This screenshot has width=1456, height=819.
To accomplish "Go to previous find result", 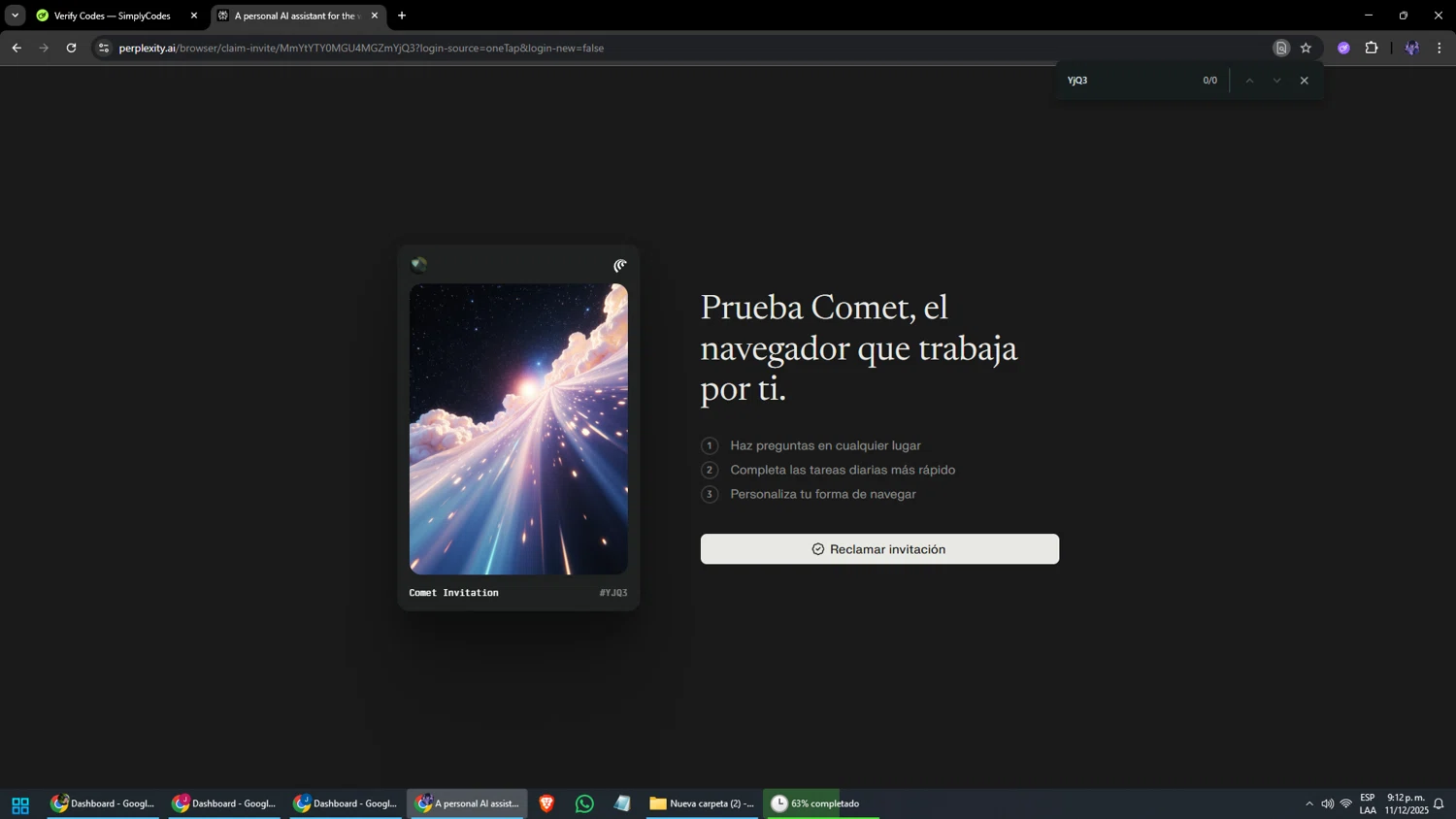I will coord(1249,81).
